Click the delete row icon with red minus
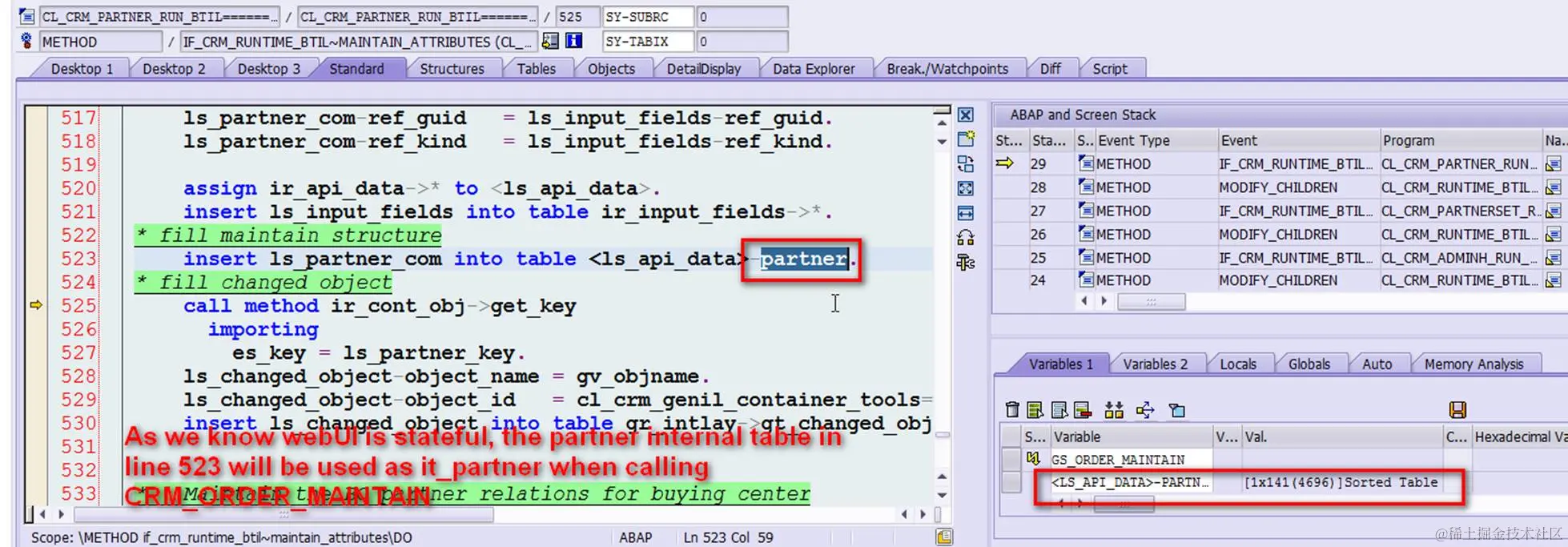The width and height of the screenshot is (1568, 547). coord(1083,410)
